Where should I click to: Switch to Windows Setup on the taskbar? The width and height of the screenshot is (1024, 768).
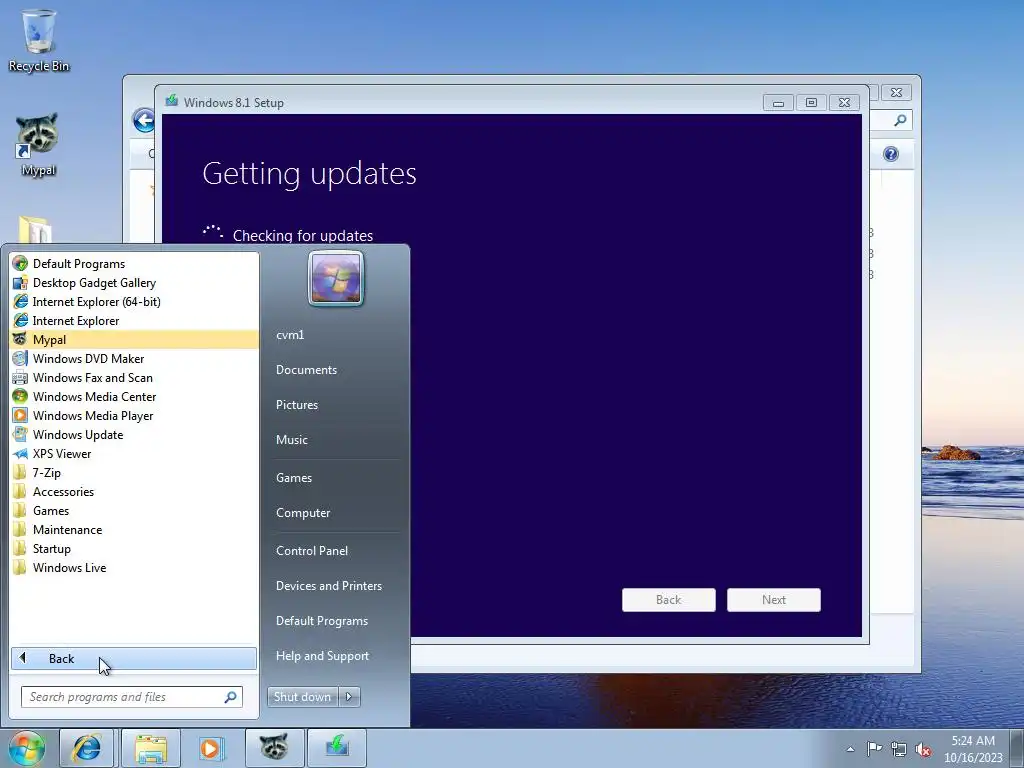click(x=337, y=748)
